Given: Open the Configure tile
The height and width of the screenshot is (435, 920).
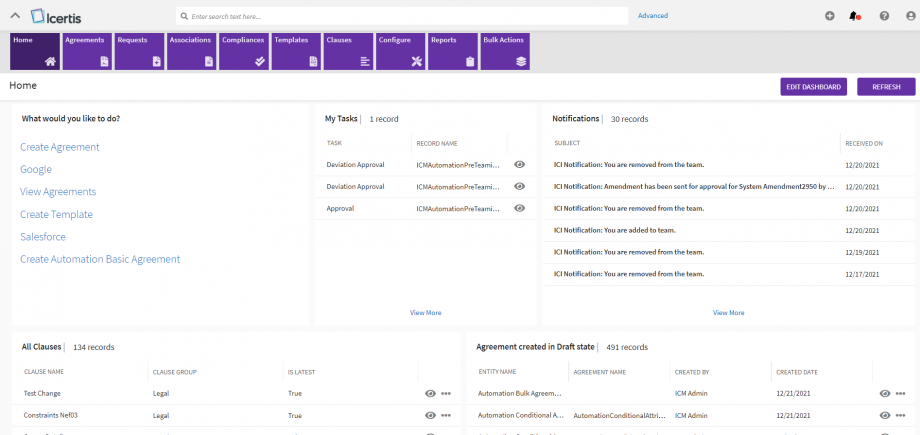Looking at the screenshot, I should (401, 52).
